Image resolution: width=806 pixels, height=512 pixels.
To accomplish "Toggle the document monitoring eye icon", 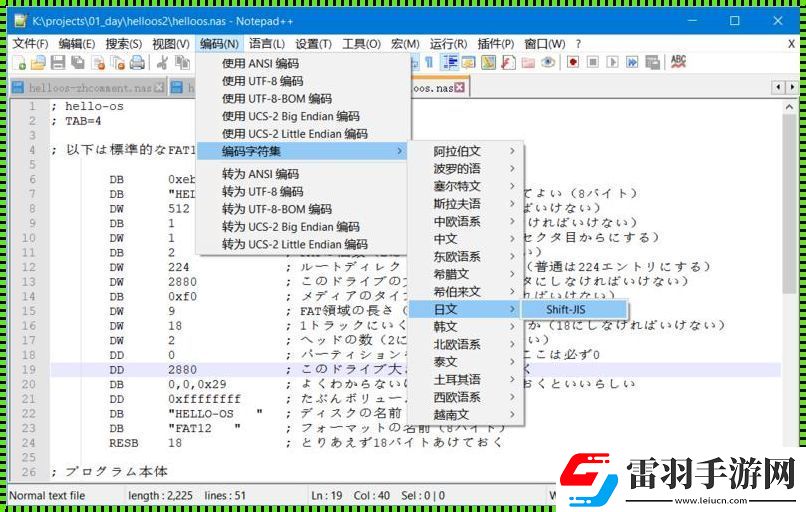I will (x=548, y=62).
